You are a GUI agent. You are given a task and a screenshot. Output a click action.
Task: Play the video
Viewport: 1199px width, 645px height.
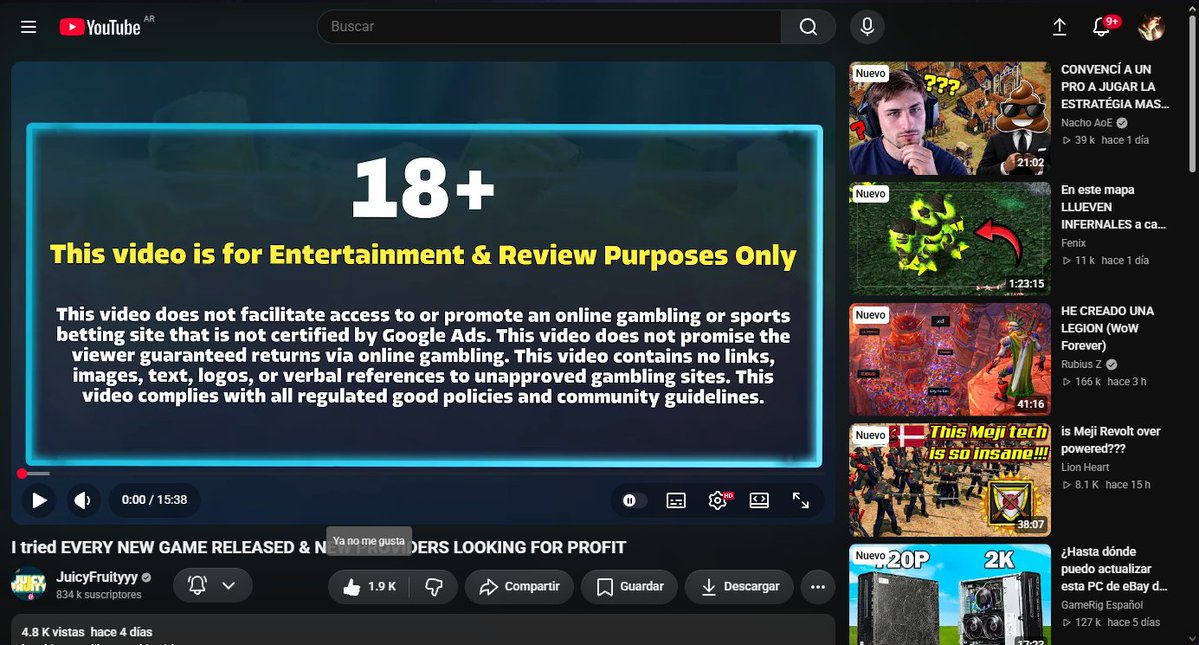click(39, 500)
